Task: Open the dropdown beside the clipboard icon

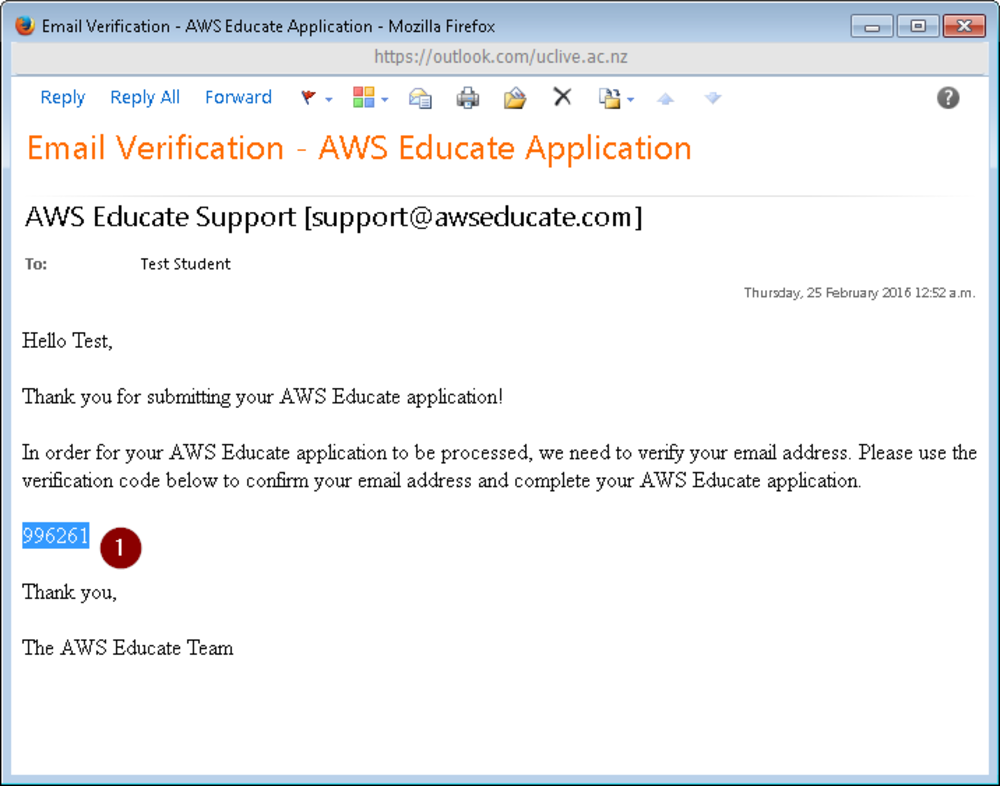Action: click(x=630, y=100)
